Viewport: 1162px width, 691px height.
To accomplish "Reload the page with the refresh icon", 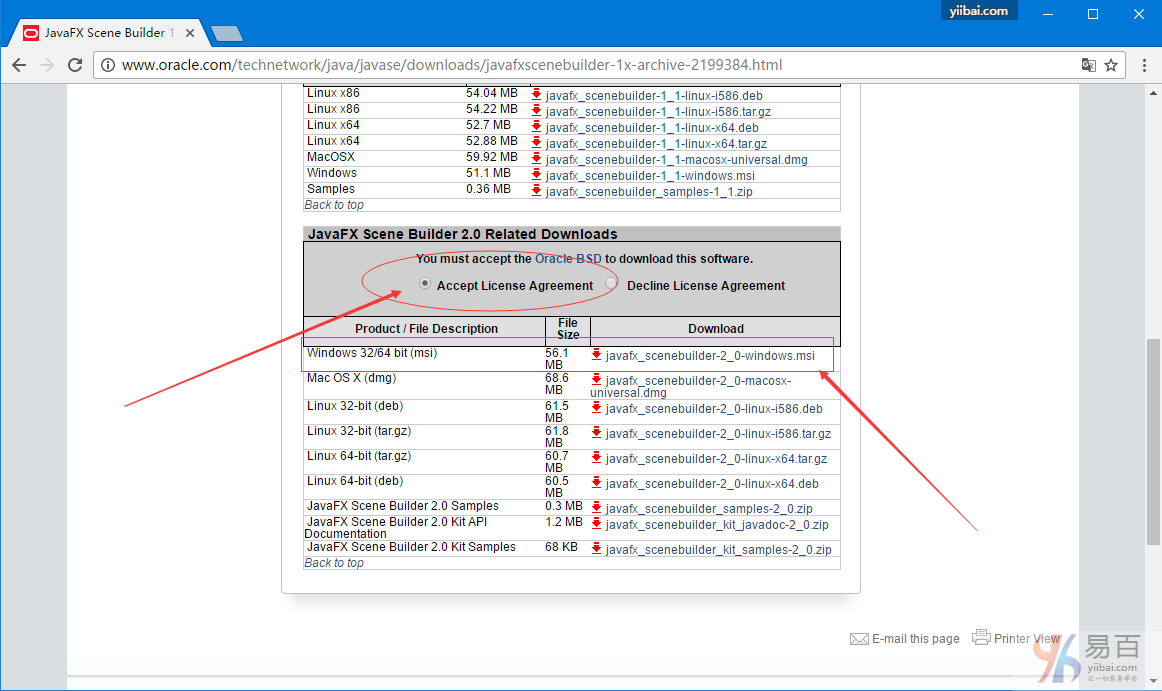I will 75,65.
